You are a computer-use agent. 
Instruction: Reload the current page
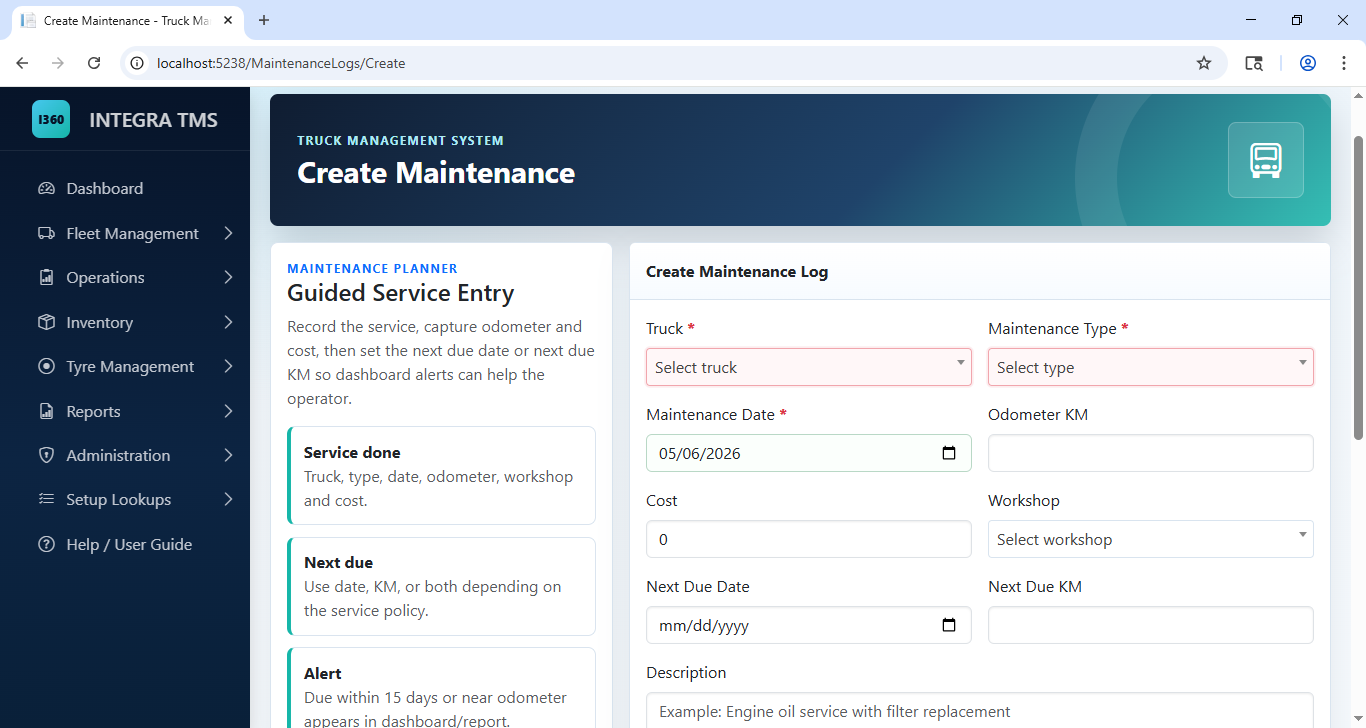pyautogui.click(x=94, y=63)
